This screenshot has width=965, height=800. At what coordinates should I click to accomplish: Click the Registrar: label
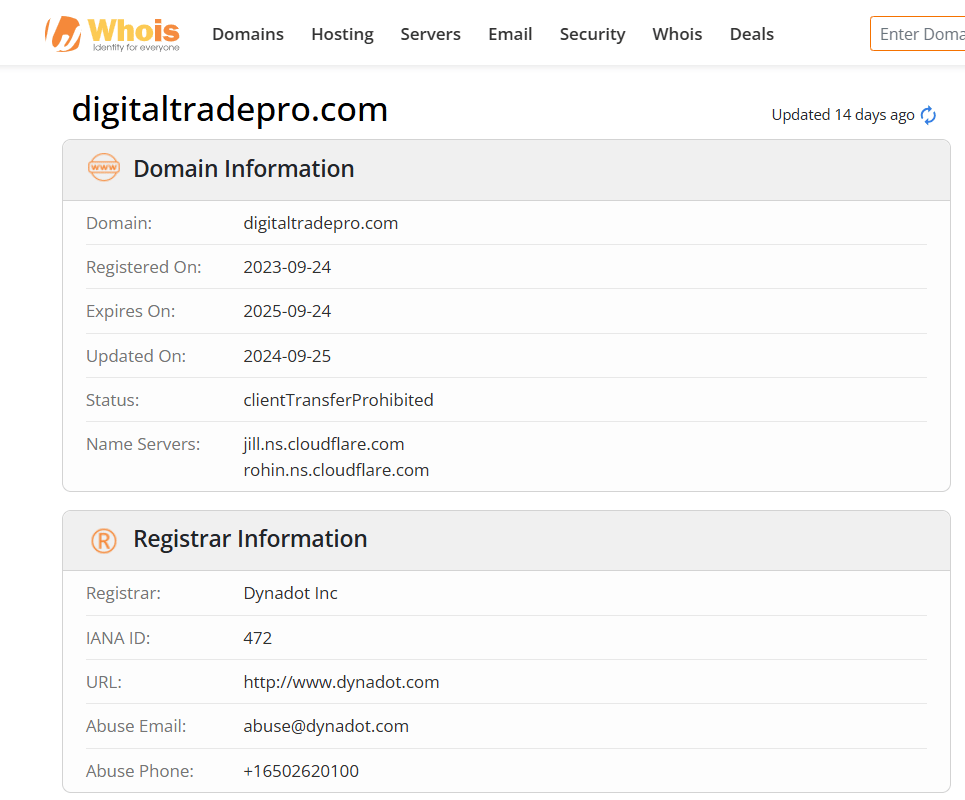pos(123,593)
